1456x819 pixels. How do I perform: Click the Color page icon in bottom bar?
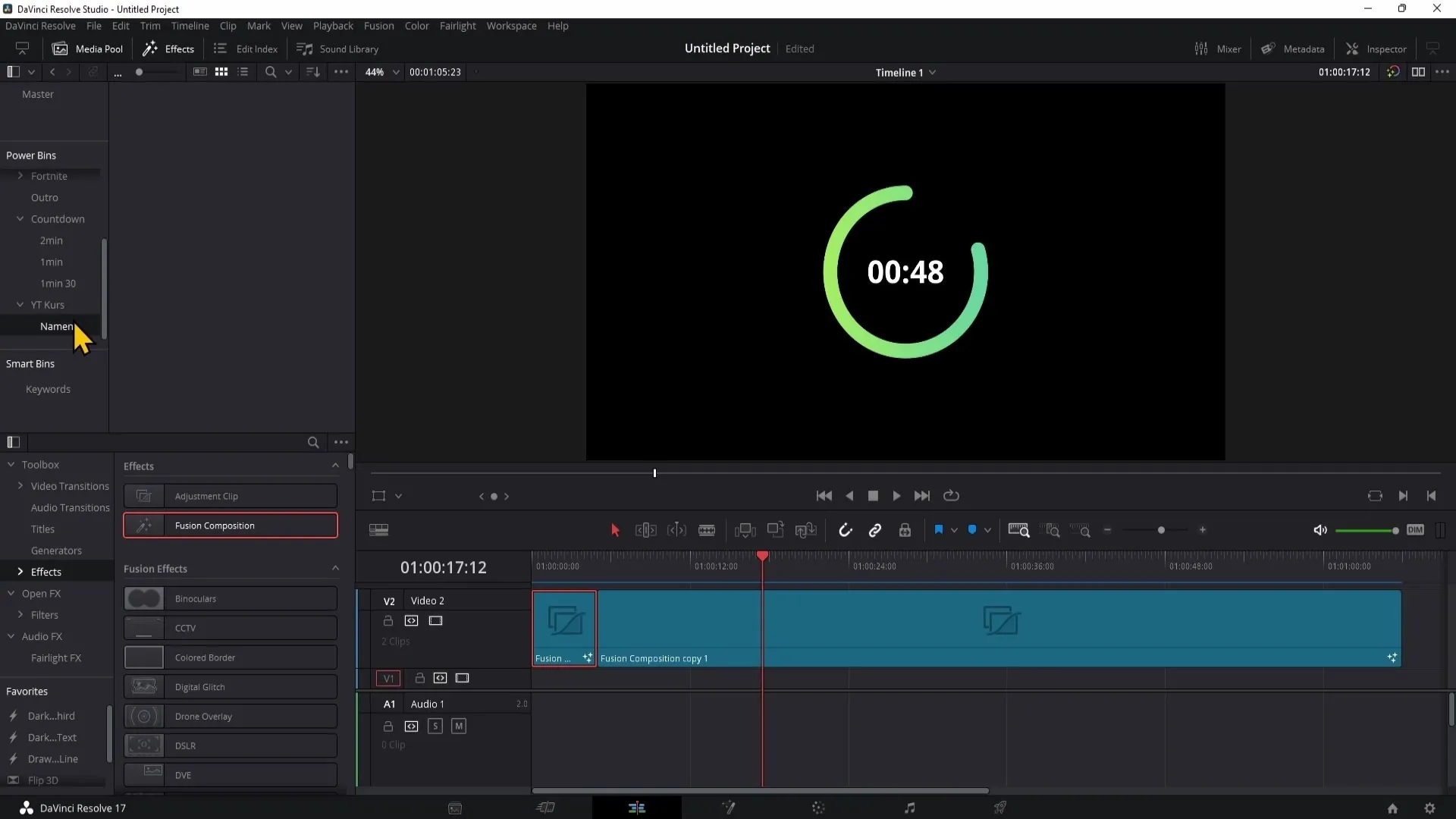pos(819,807)
